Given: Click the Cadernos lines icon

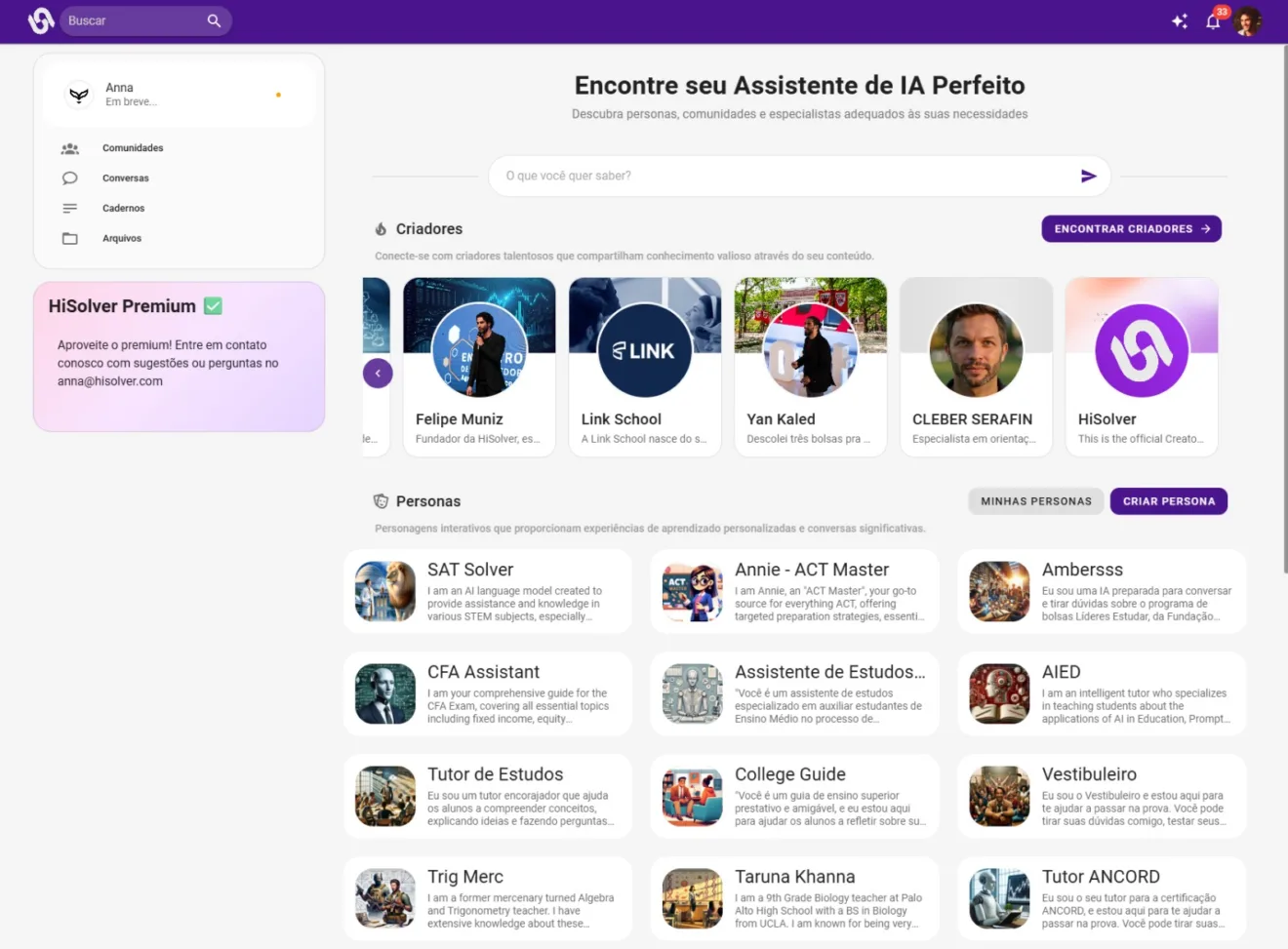Looking at the screenshot, I should 70,209.
